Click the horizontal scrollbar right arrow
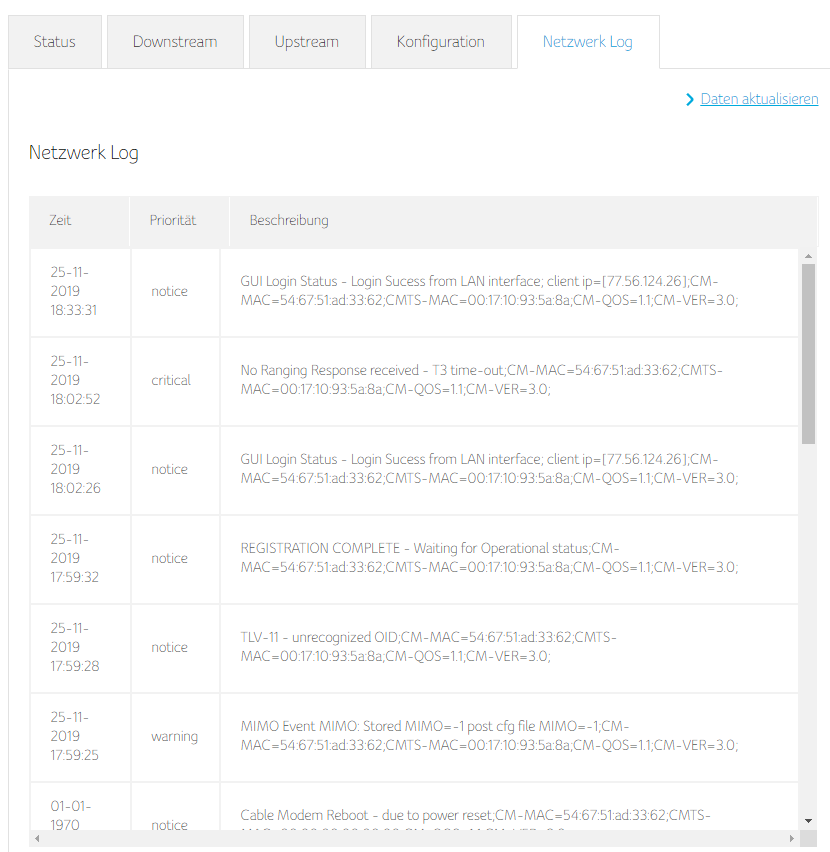Screen dimensions: 830x852 pos(793,838)
